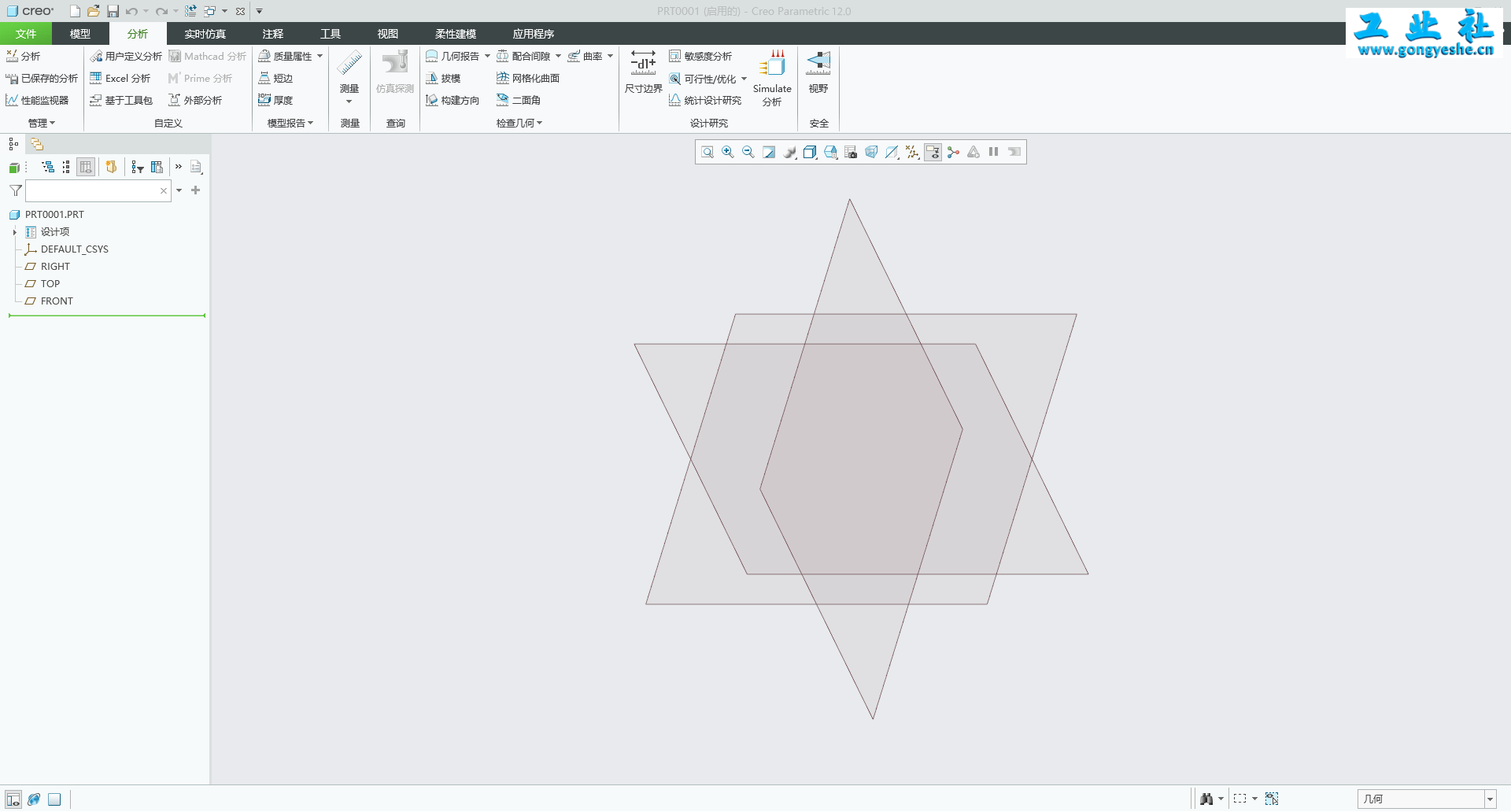
Task: Show more tree toolbar commands chevron
Action: (179, 167)
